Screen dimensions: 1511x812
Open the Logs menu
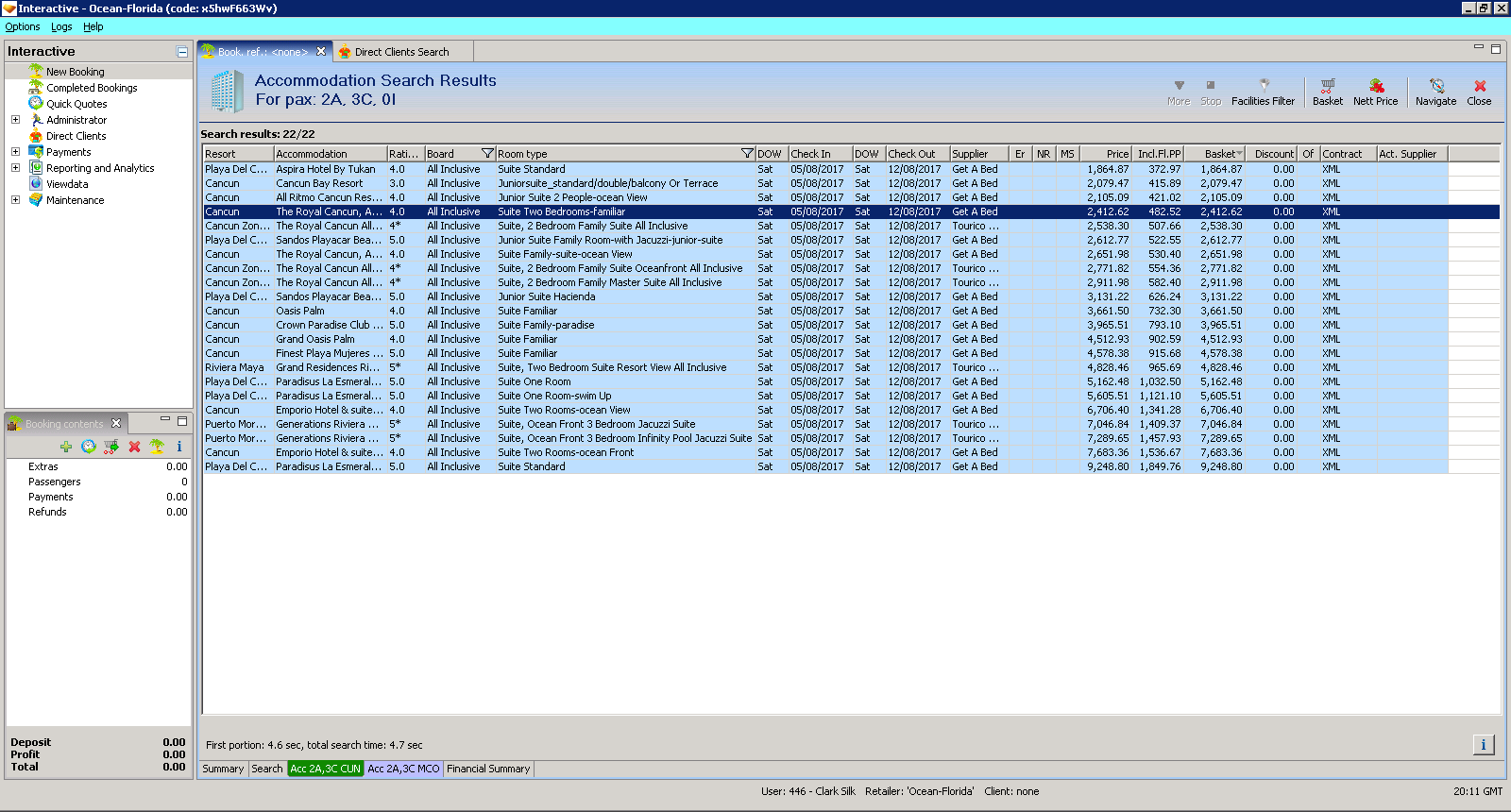[61, 26]
